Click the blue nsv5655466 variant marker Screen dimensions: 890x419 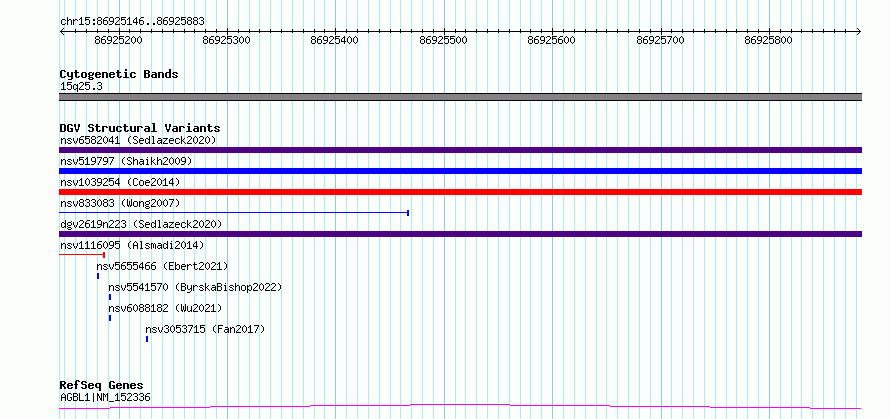[x=98, y=276]
